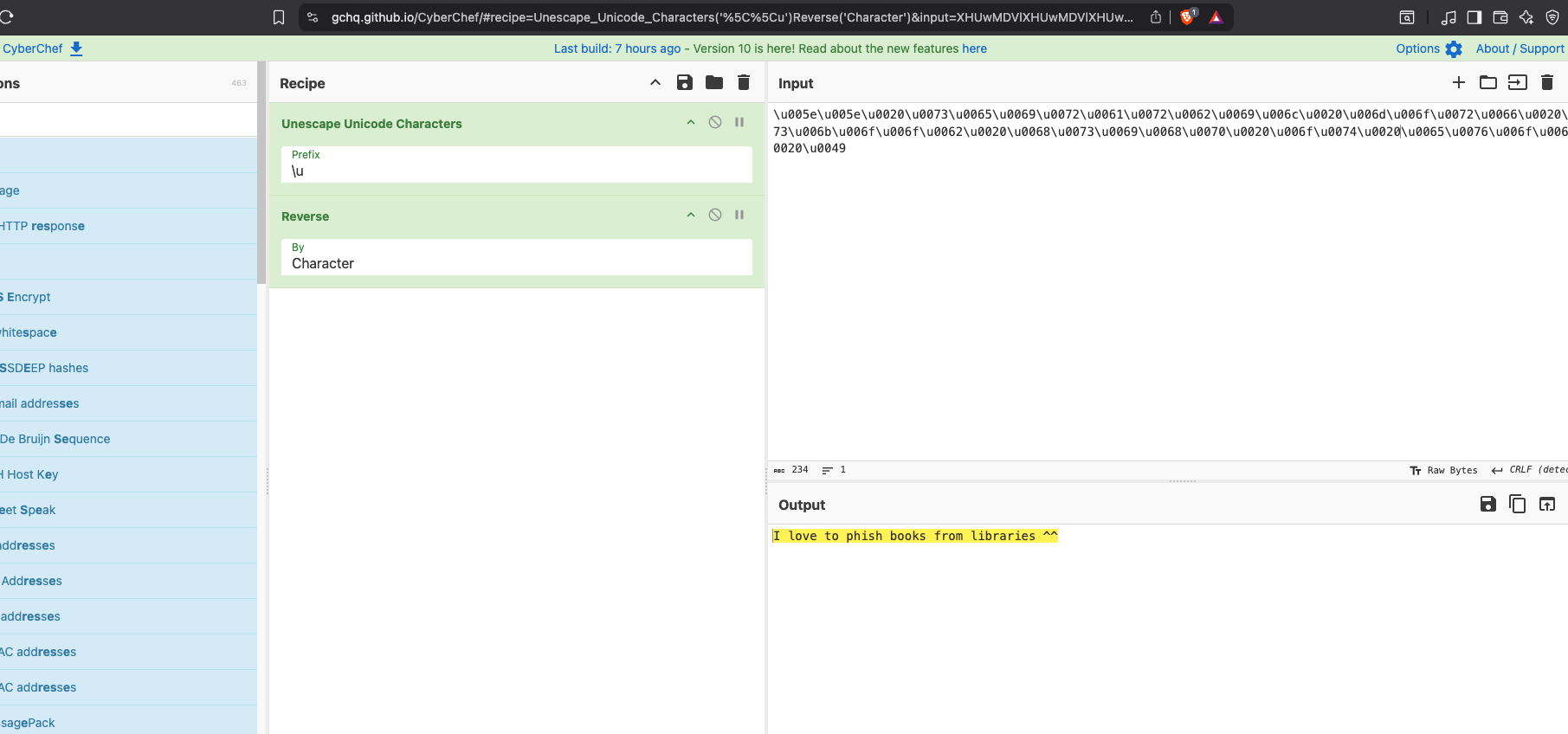Disable the Reverse operation
This screenshot has height=734, width=1568.
tap(715, 215)
